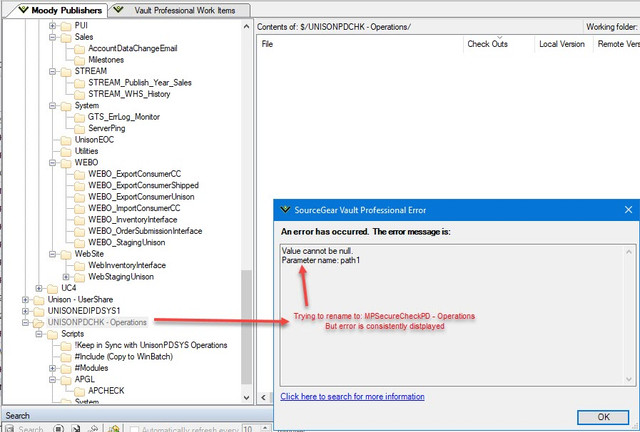Click the folder tree vertical scrollbar thumb
Viewport: 640px width, 432px height.
coord(246,327)
